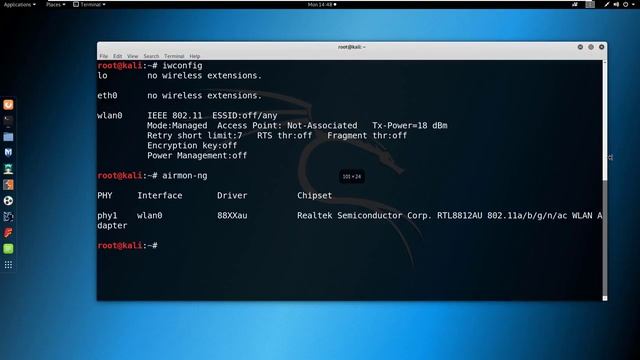
Task: Open the terminal Help menu
Action: tap(195, 56)
